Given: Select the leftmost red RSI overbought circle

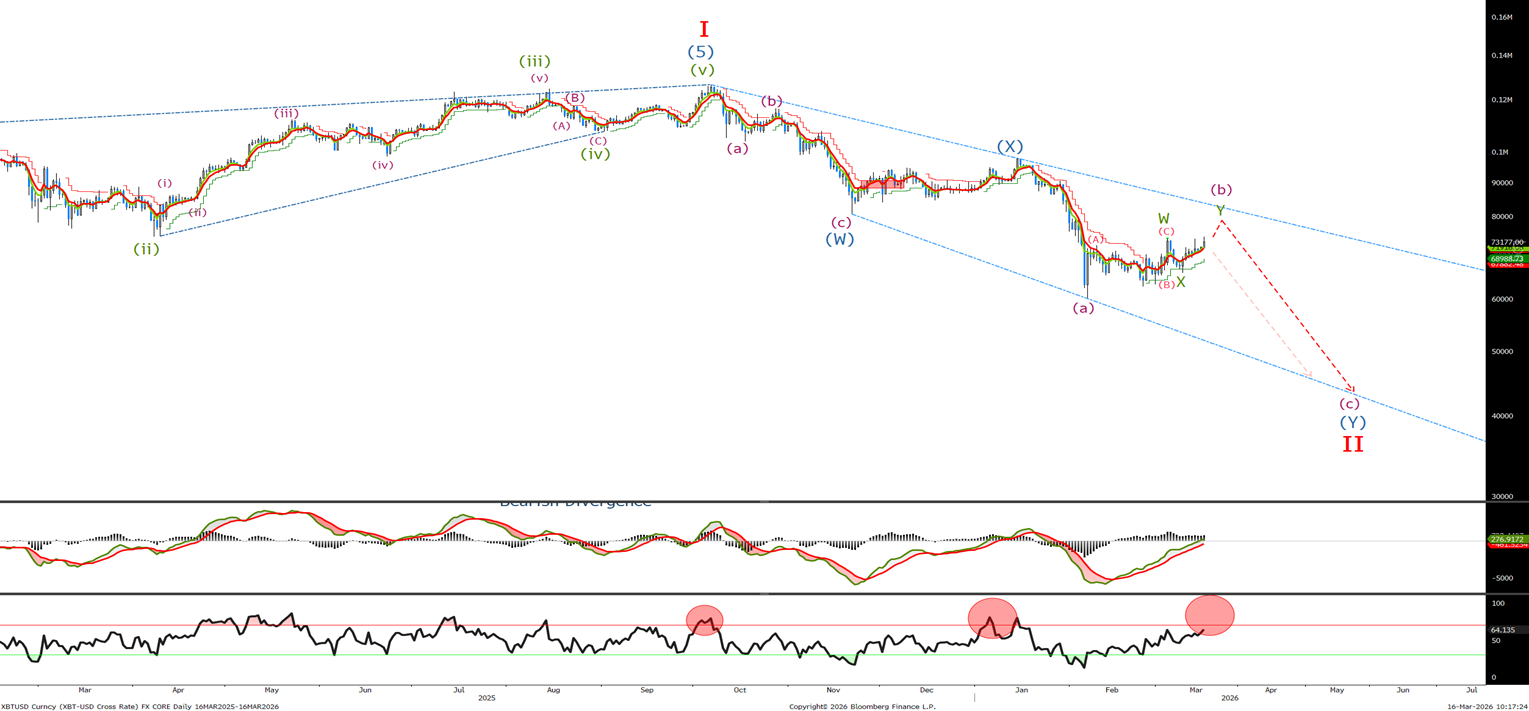Looking at the screenshot, I should coord(704,620).
